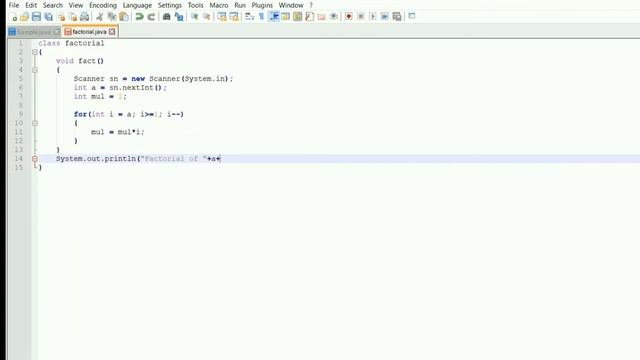The height and width of the screenshot is (360, 640).
Task: Switch to the Sample.java tab
Action: click(33, 32)
